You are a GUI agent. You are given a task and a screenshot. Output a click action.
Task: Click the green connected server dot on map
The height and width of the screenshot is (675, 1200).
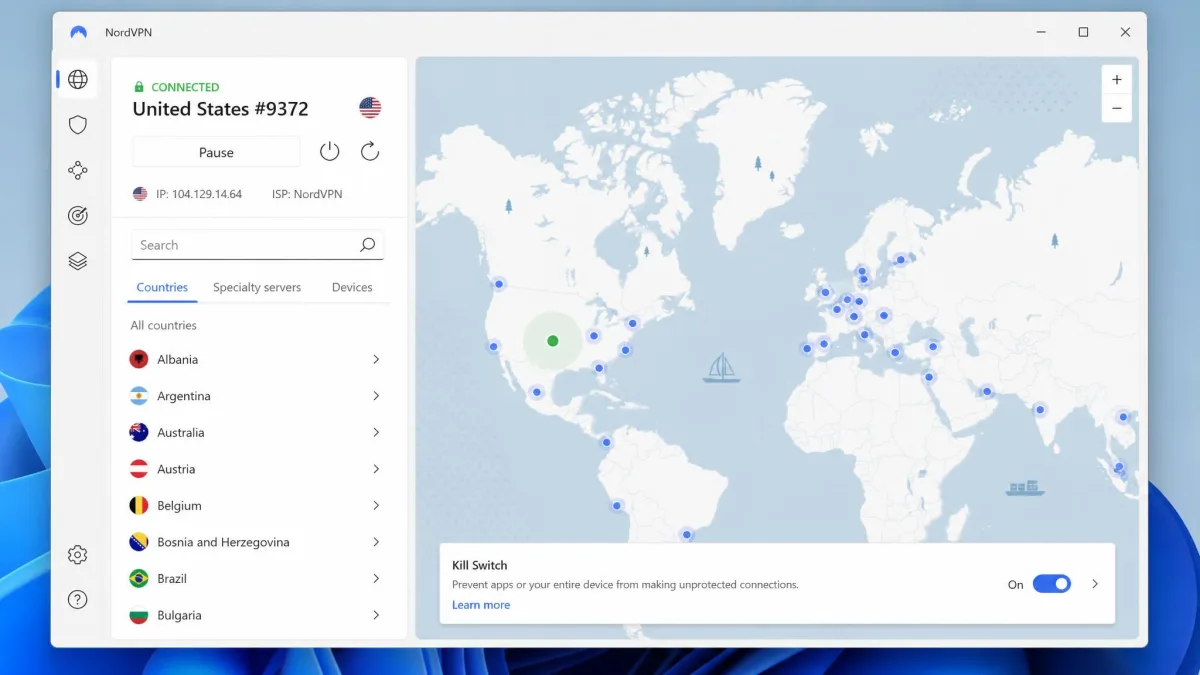553,341
